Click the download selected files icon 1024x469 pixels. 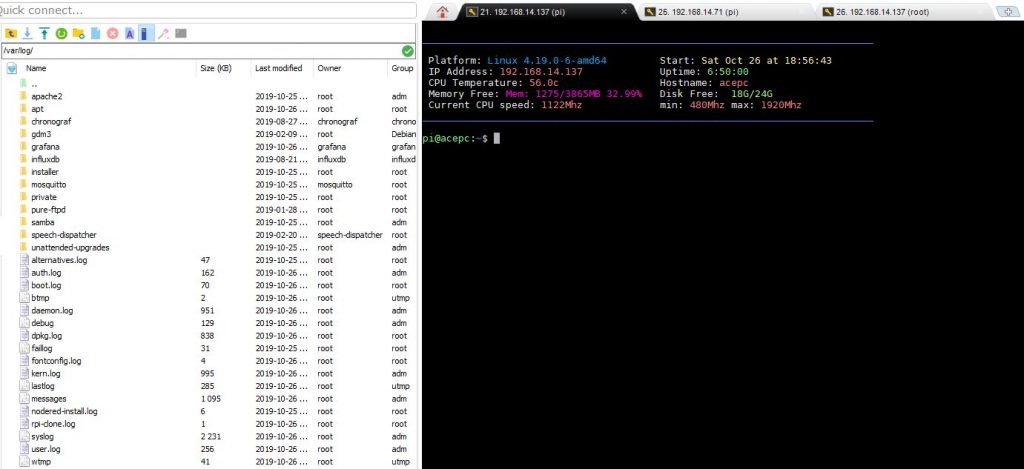(x=28, y=33)
